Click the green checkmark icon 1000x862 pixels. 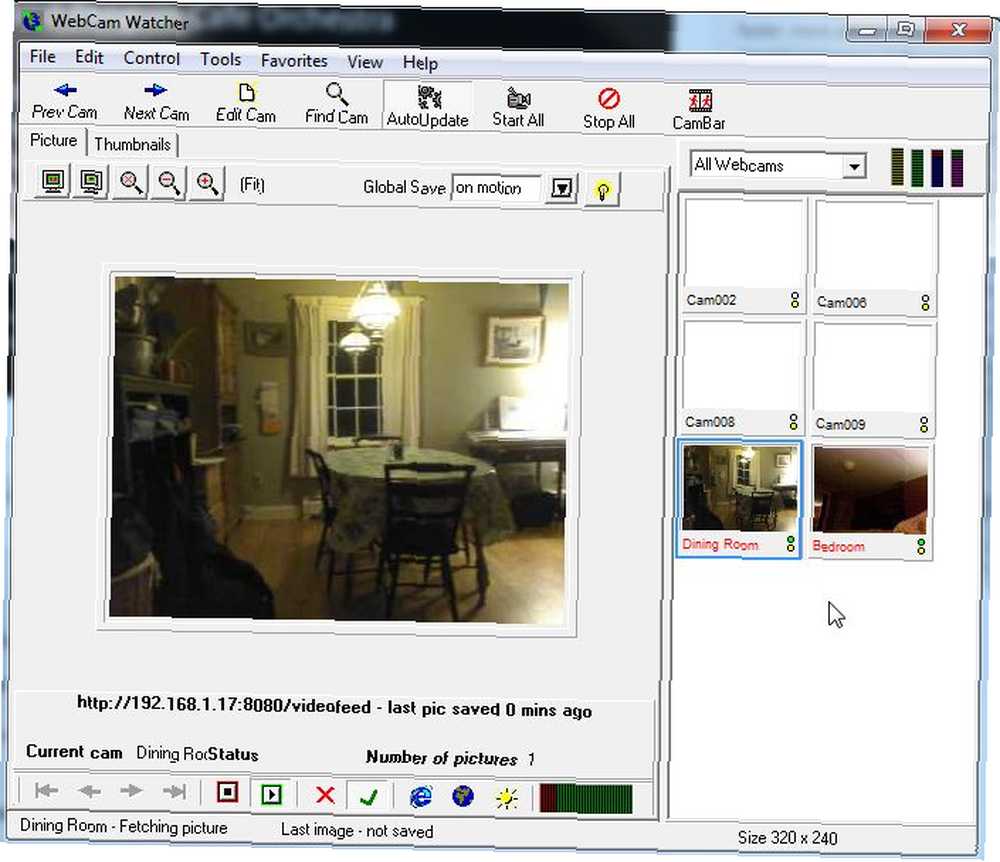[x=369, y=796]
